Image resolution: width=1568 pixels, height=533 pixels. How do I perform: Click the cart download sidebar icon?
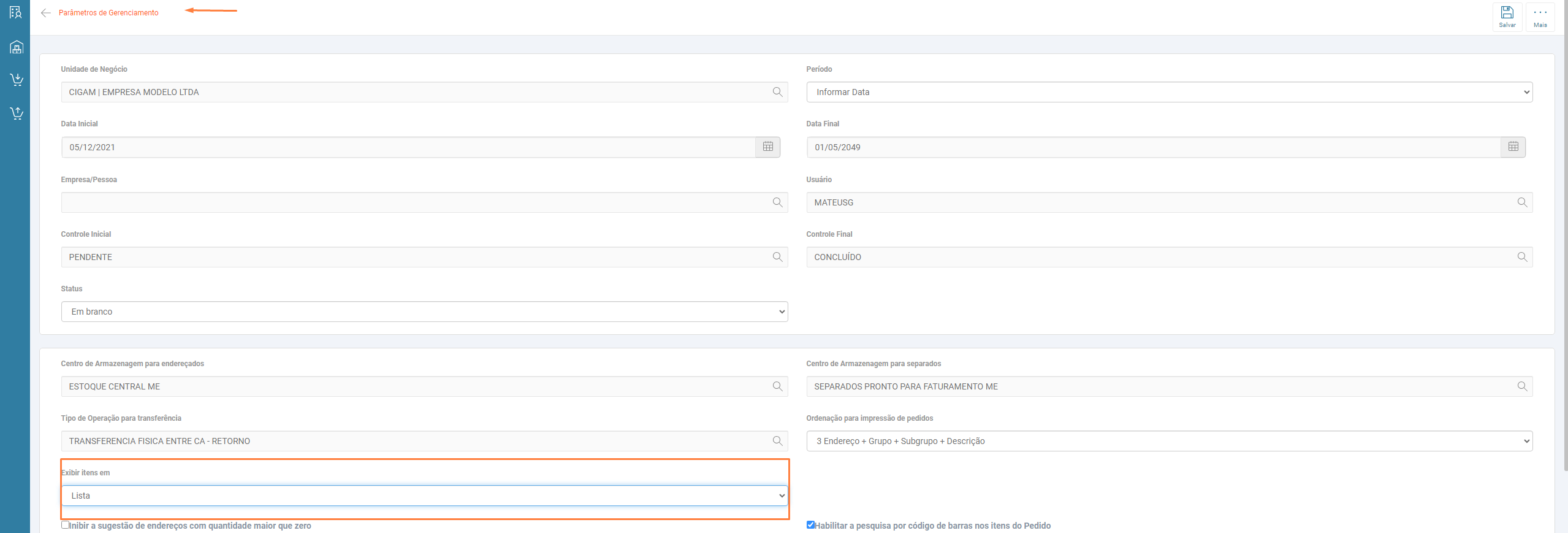click(x=17, y=80)
